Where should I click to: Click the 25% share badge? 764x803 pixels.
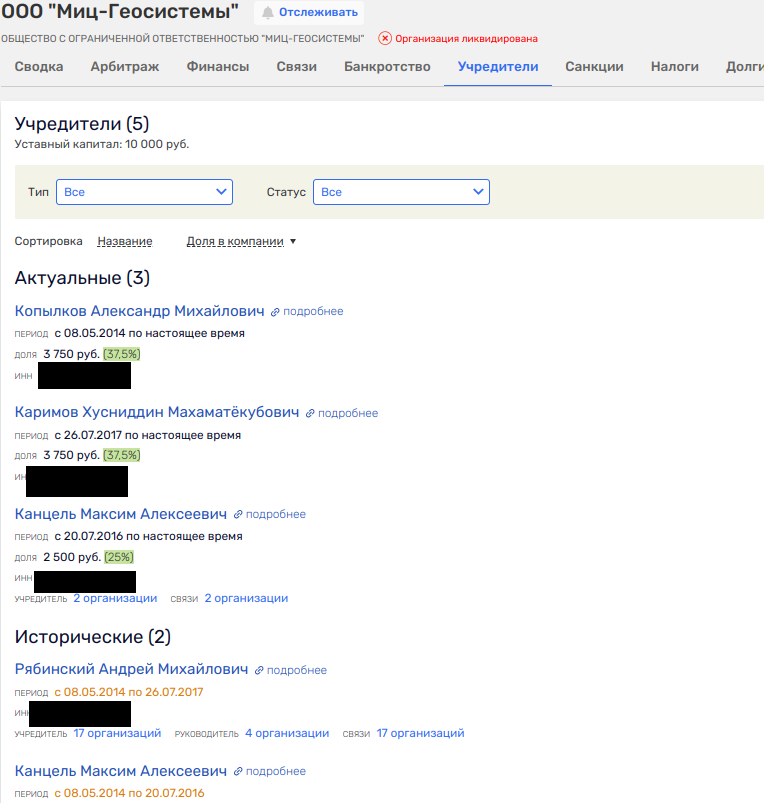coord(119,557)
